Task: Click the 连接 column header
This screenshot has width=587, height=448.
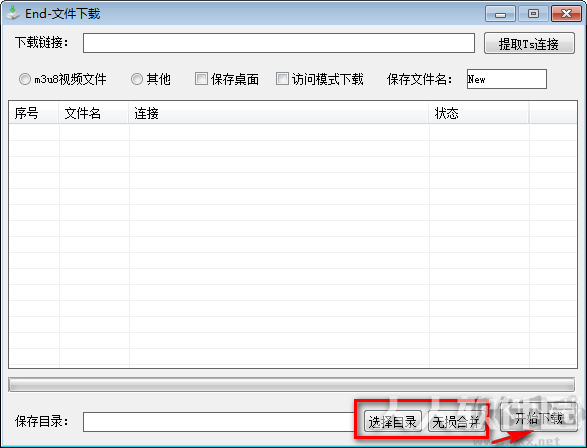Action: (279, 113)
